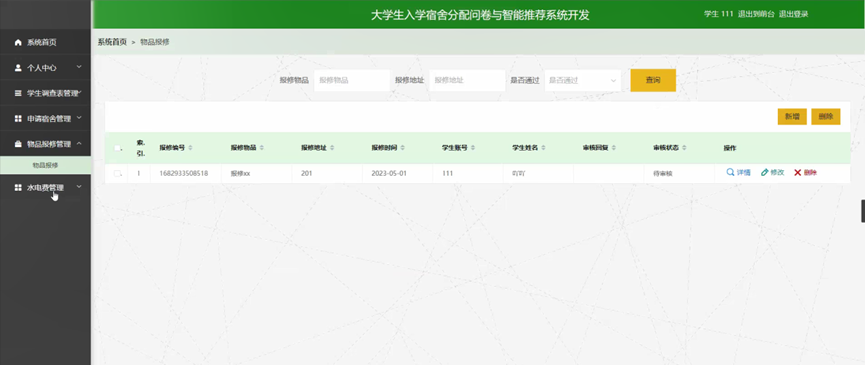Focus the 报修物品 search field
Image resolution: width=865 pixels, height=365 pixels.
point(352,80)
